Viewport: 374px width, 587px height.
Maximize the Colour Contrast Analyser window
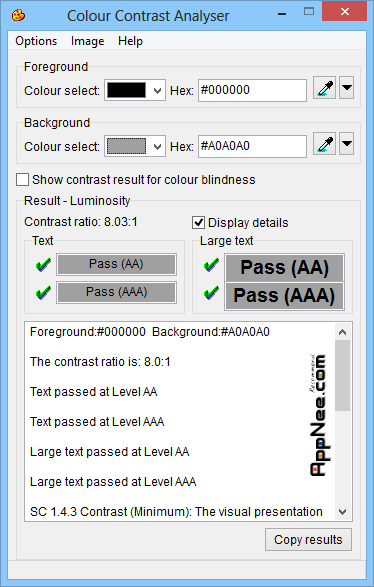point(309,12)
